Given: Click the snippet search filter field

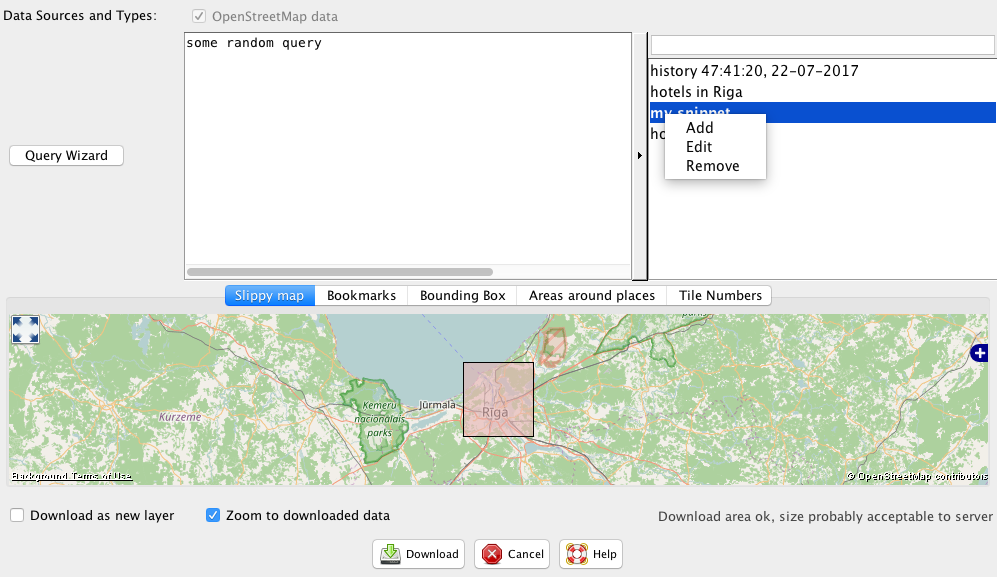Looking at the screenshot, I should (x=822, y=45).
